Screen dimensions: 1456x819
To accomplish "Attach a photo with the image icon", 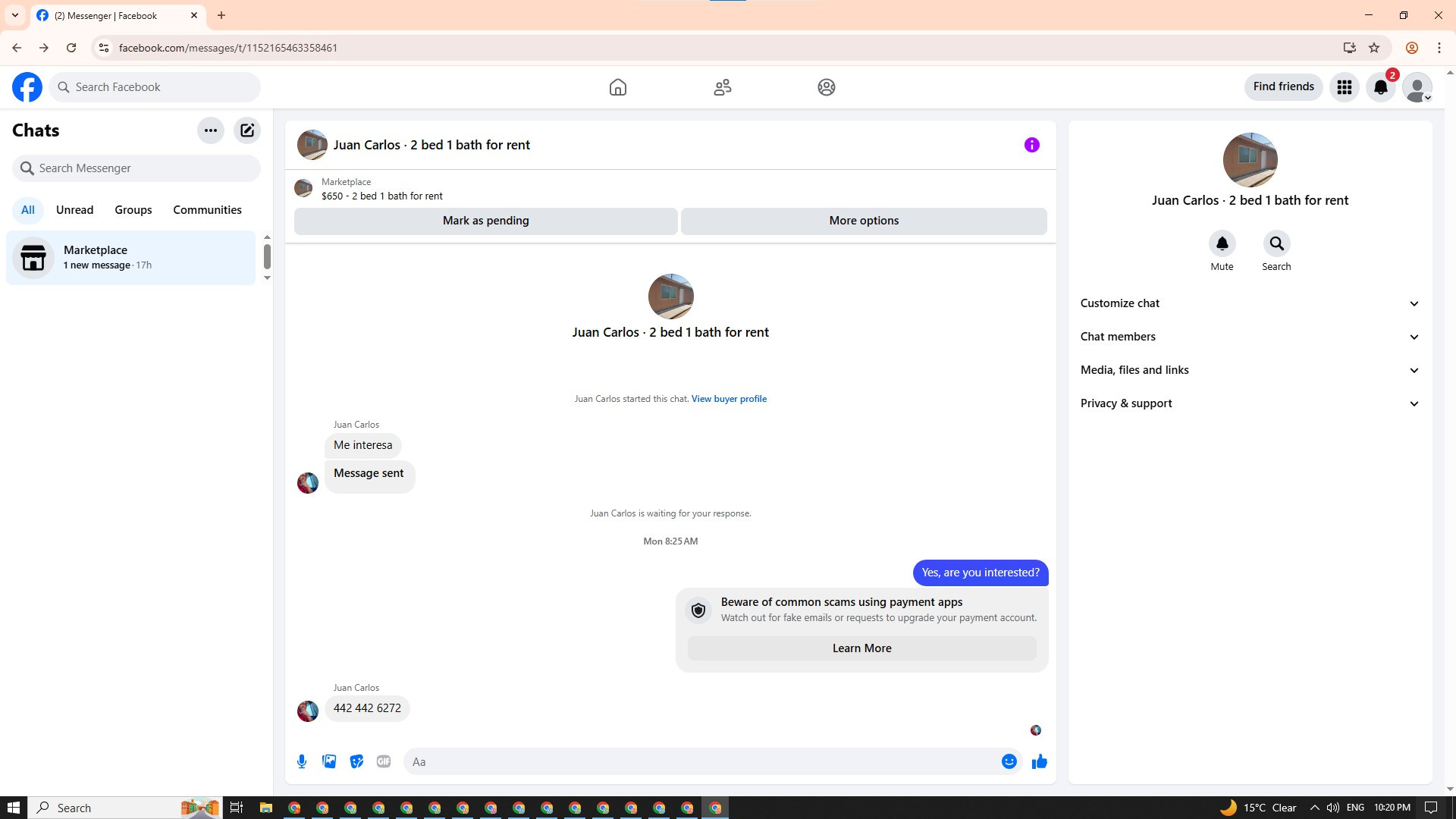I will [329, 761].
